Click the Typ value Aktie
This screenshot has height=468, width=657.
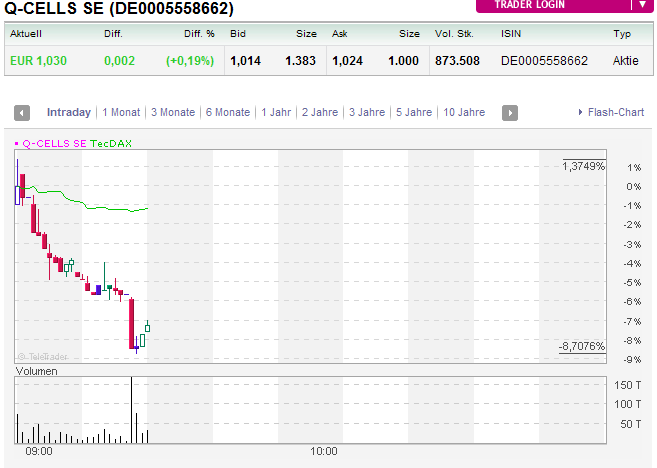click(626, 61)
